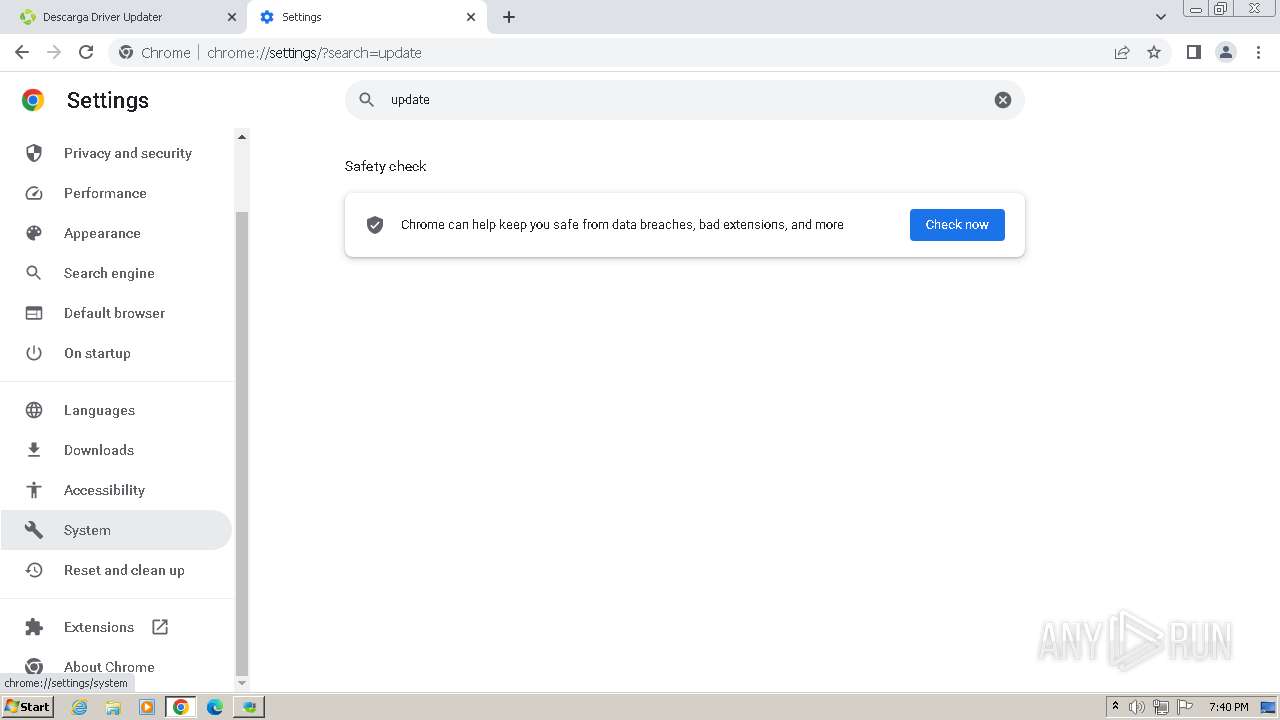Open Chrome three-dot menu
The width and height of the screenshot is (1280, 720).
point(1259,52)
